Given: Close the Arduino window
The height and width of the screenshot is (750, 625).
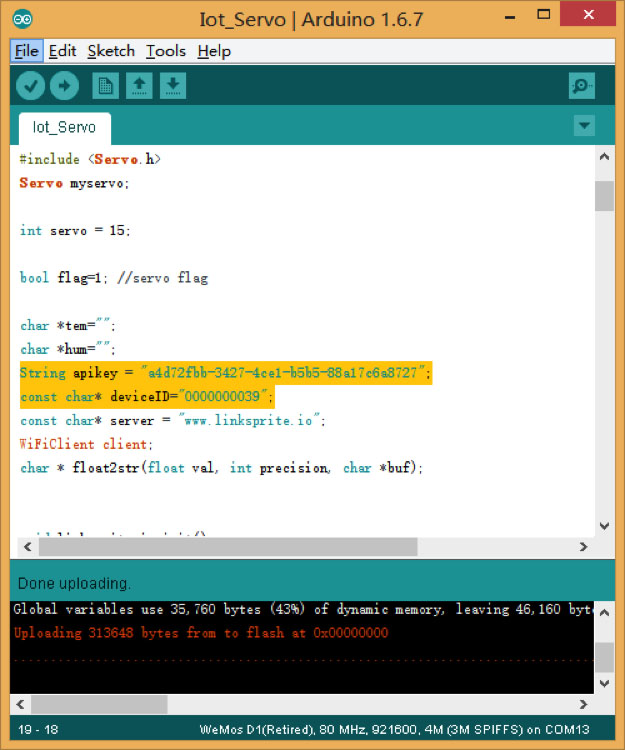Looking at the screenshot, I should click(589, 14).
